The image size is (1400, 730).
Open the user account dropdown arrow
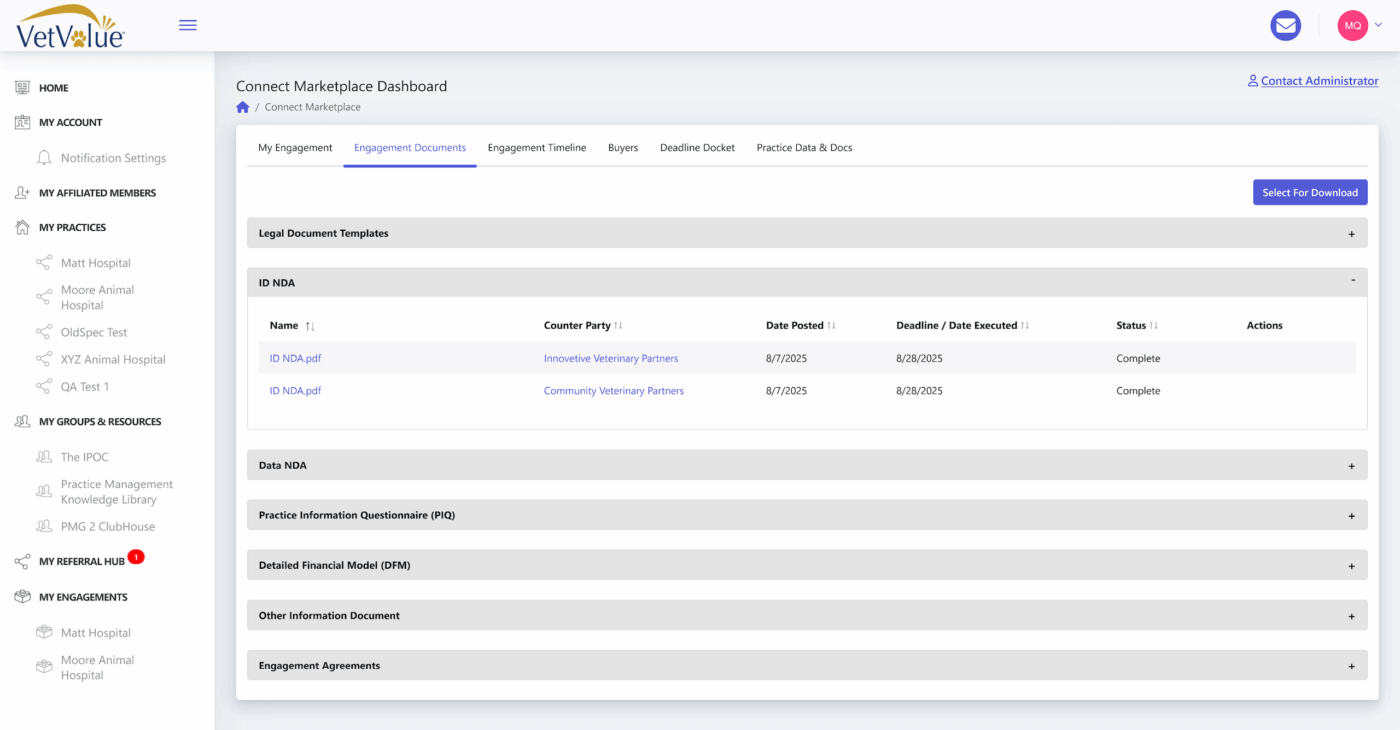1379,26
